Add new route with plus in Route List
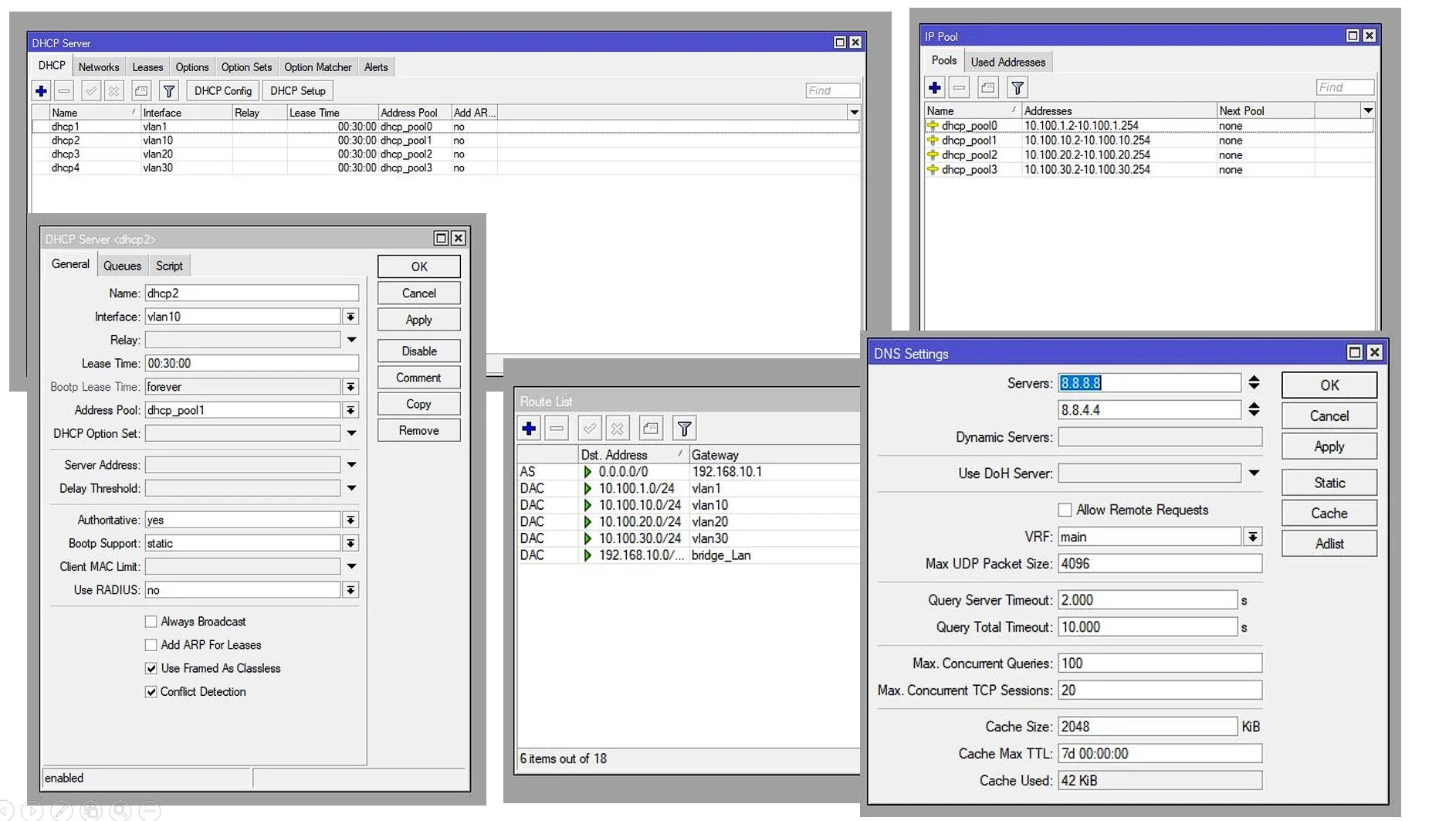1456x821 pixels. tap(530, 428)
